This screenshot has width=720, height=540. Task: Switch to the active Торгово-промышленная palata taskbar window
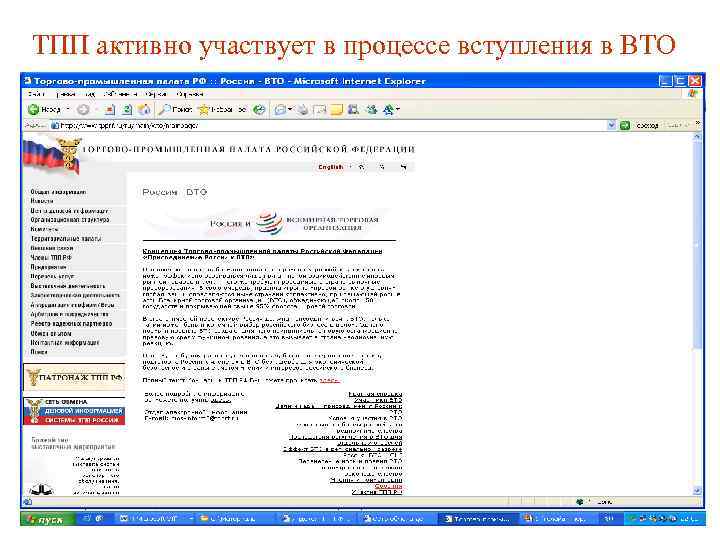click(x=480, y=519)
